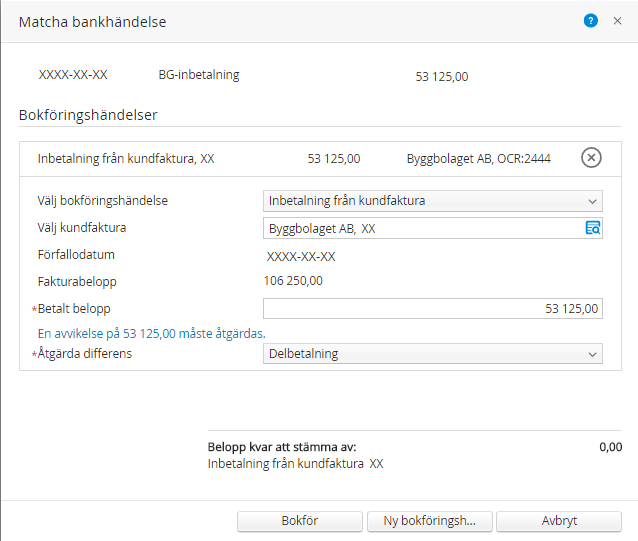Screen dimensions: 638x541
Task: Cancel with the Avbryt button
Action: (x=558, y=520)
